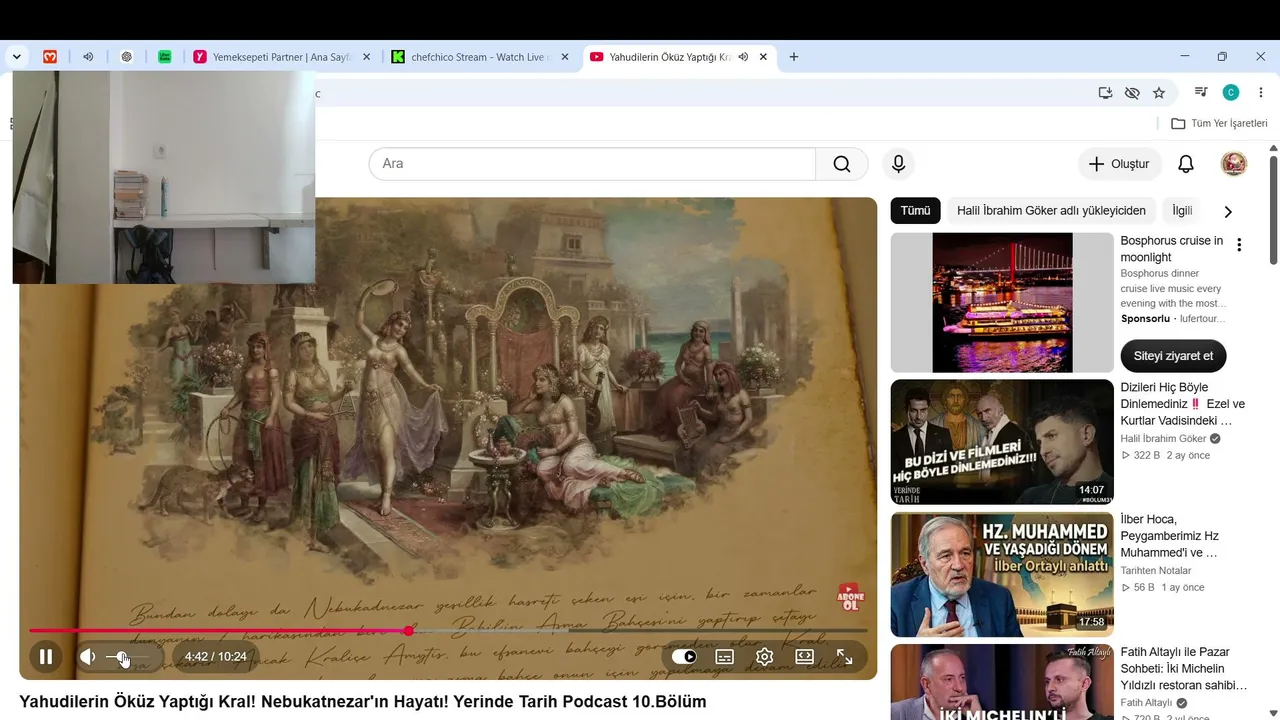Screen dimensions: 1280x720
Task: Show more filter chips with the arrow
Action: coord(1228,211)
